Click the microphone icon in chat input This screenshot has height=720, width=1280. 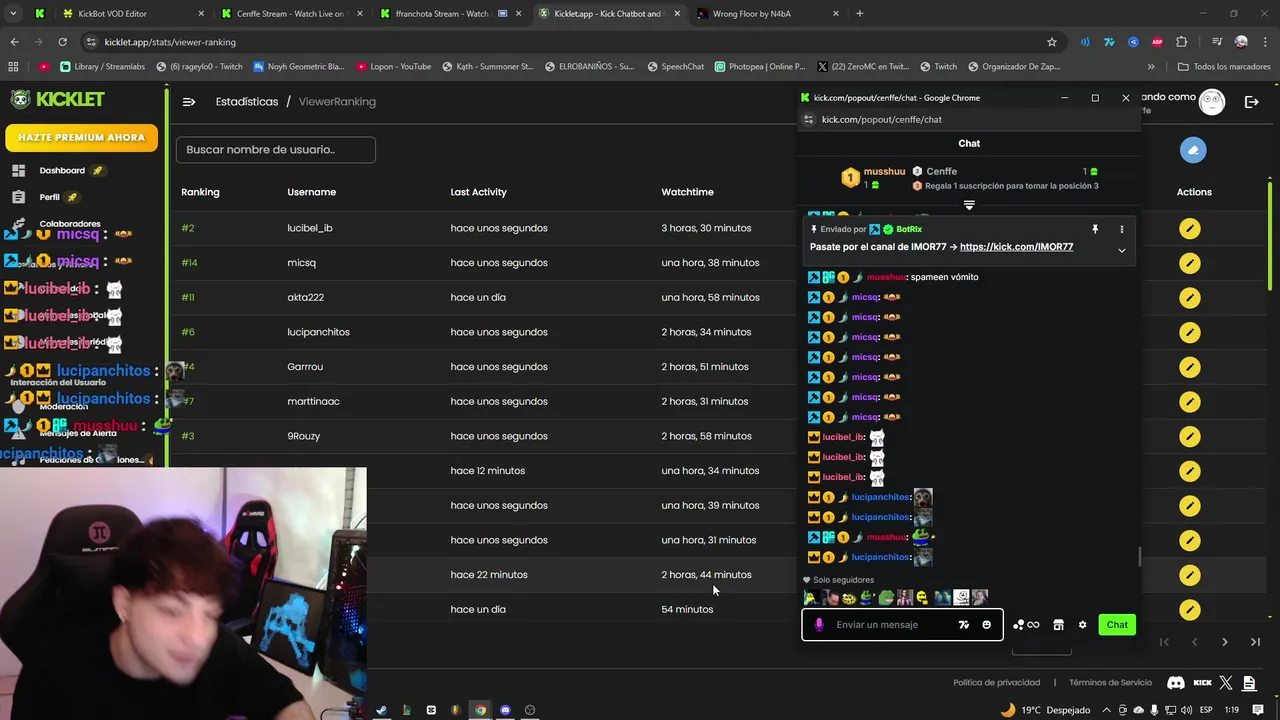coord(819,625)
